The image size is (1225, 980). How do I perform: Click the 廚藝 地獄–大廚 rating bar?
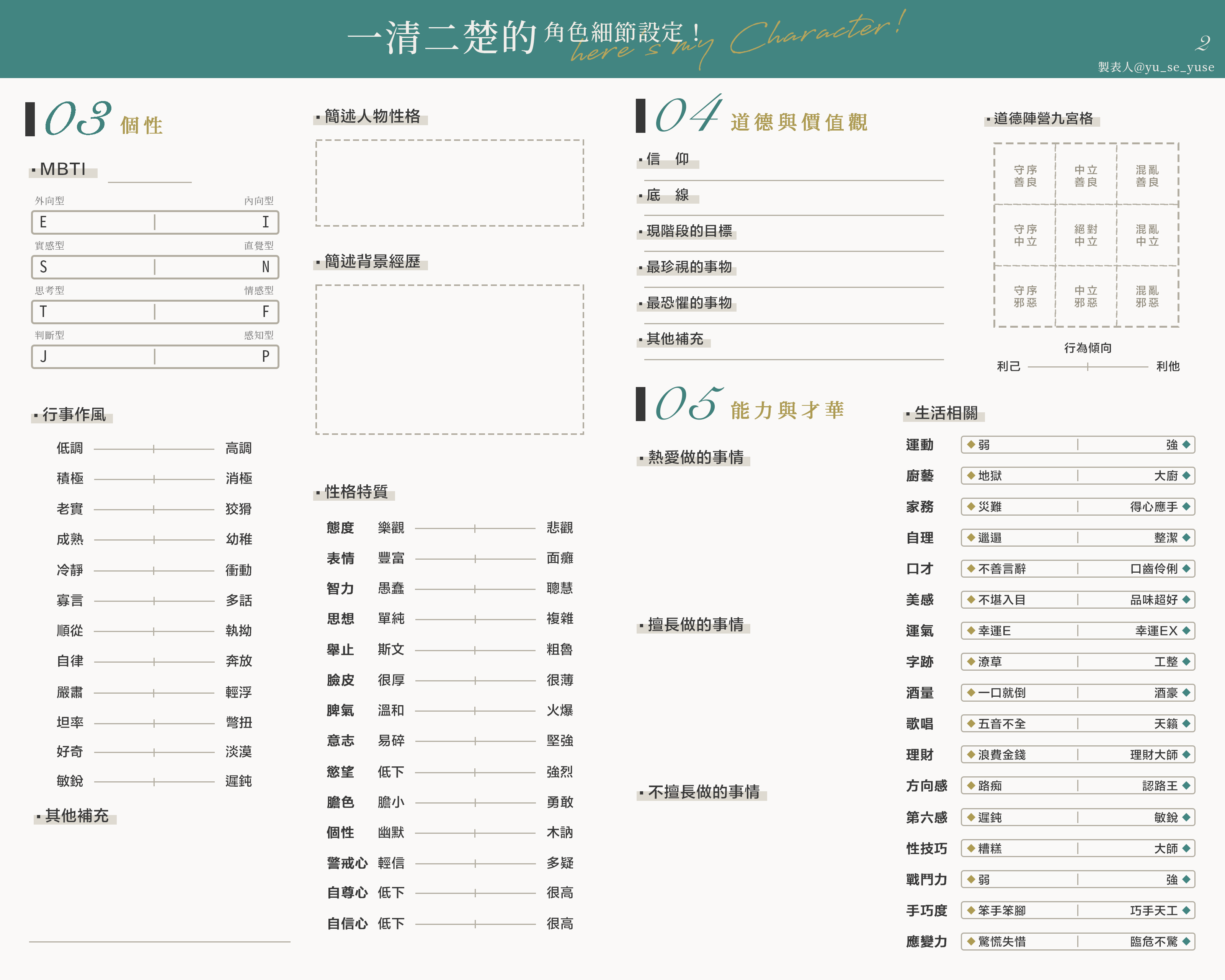(x=1078, y=475)
